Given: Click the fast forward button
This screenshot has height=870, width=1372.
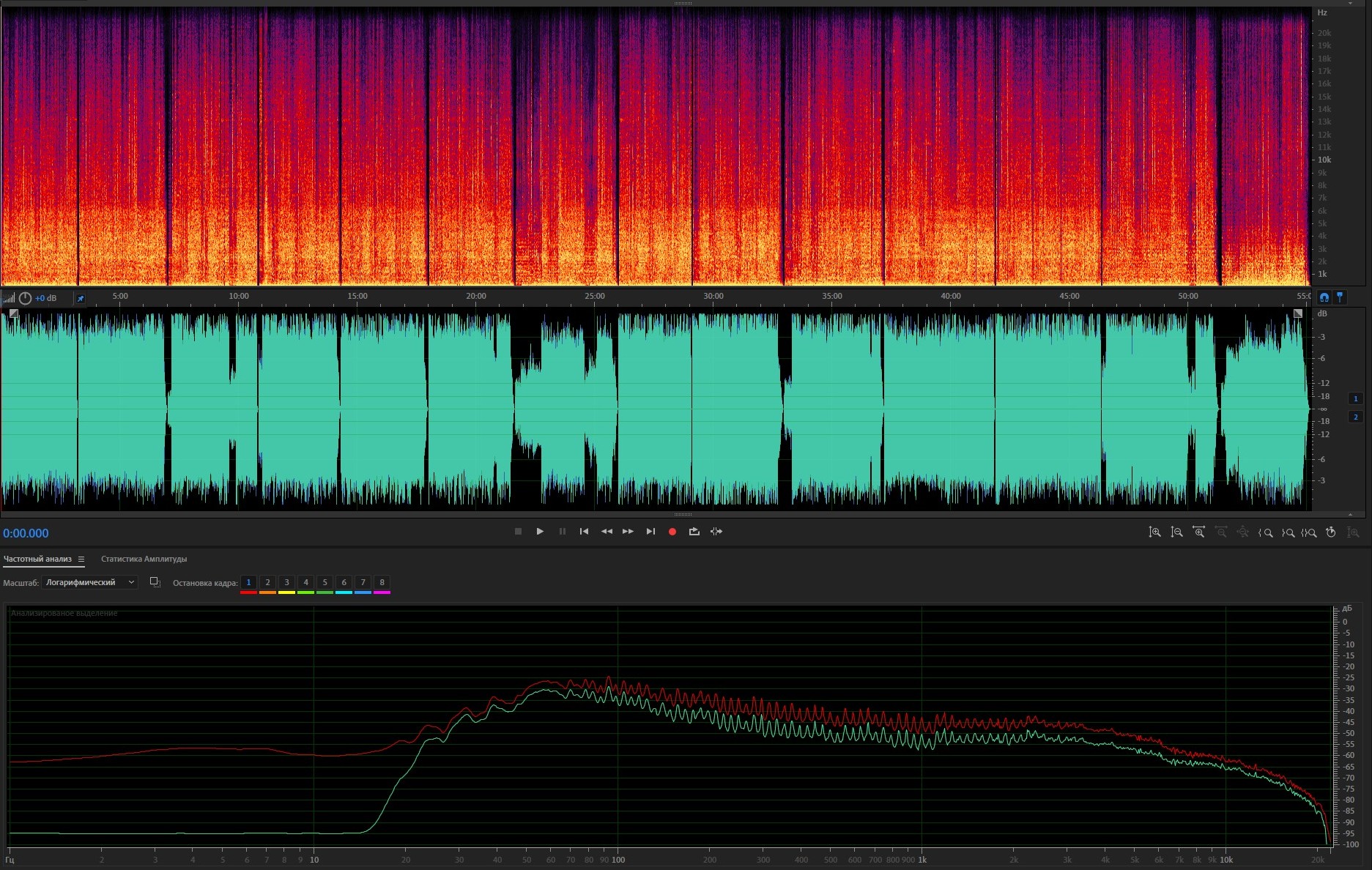Looking at the screenshot, I should click(x=628, y=532).
